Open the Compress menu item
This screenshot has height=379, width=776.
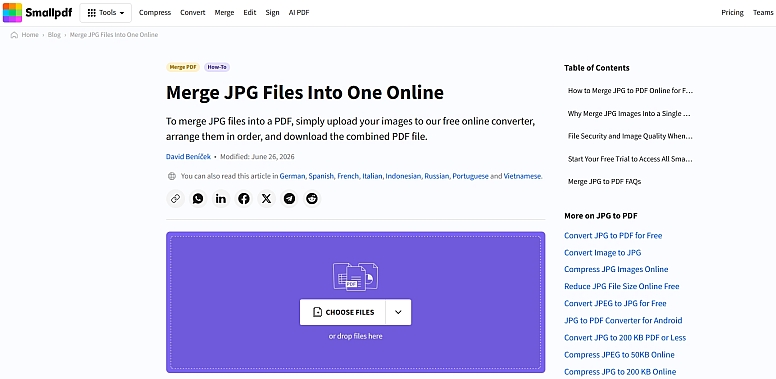[155, 13]
